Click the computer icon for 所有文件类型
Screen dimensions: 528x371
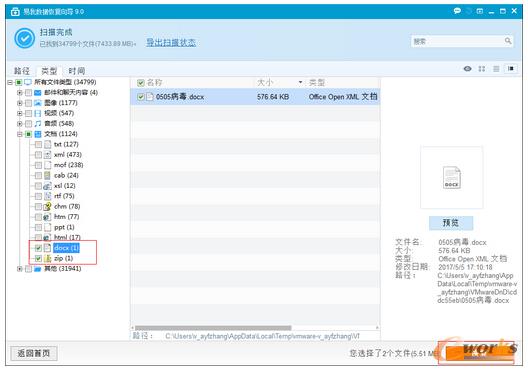[28, 82]
